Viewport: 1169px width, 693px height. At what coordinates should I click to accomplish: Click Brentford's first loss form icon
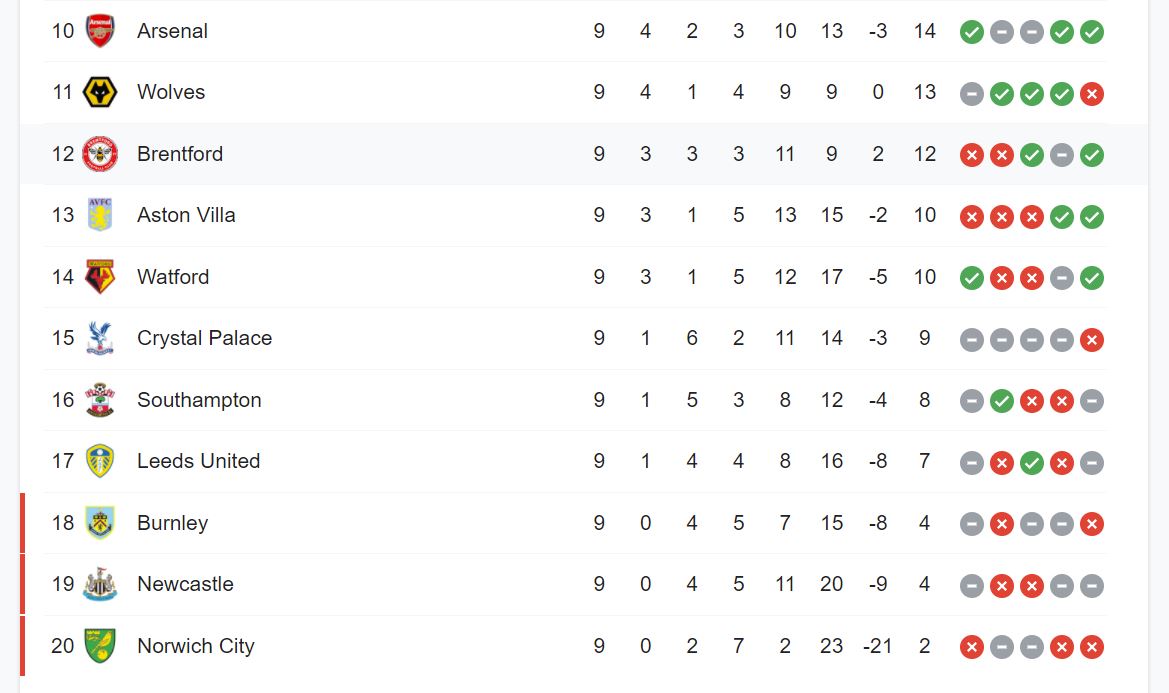[x=971, y=155]
